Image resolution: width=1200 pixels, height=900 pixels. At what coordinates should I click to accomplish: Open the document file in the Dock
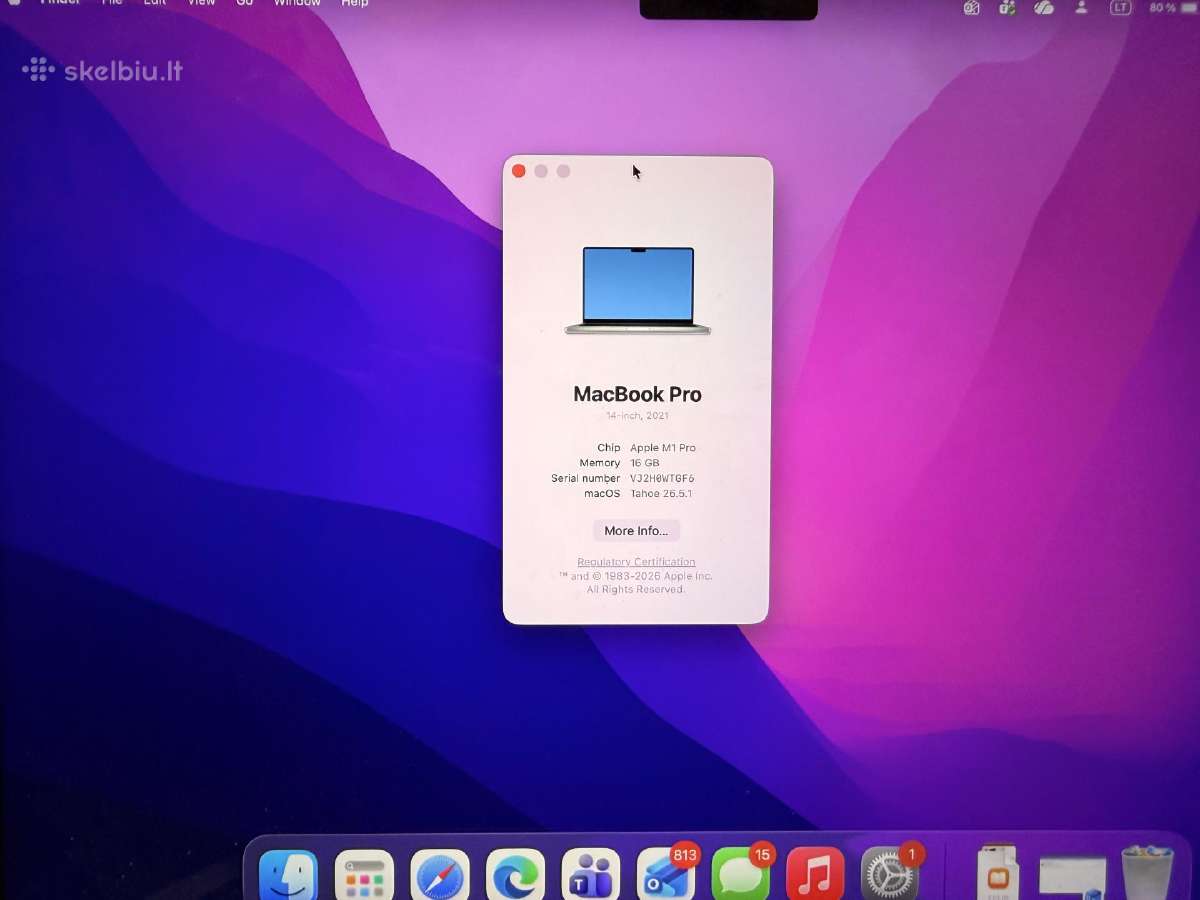[998, 874]
